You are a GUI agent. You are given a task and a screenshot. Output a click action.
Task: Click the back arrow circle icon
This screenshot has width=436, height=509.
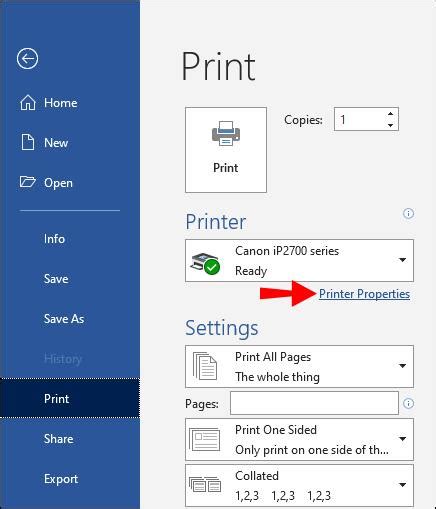pos(27,59)
